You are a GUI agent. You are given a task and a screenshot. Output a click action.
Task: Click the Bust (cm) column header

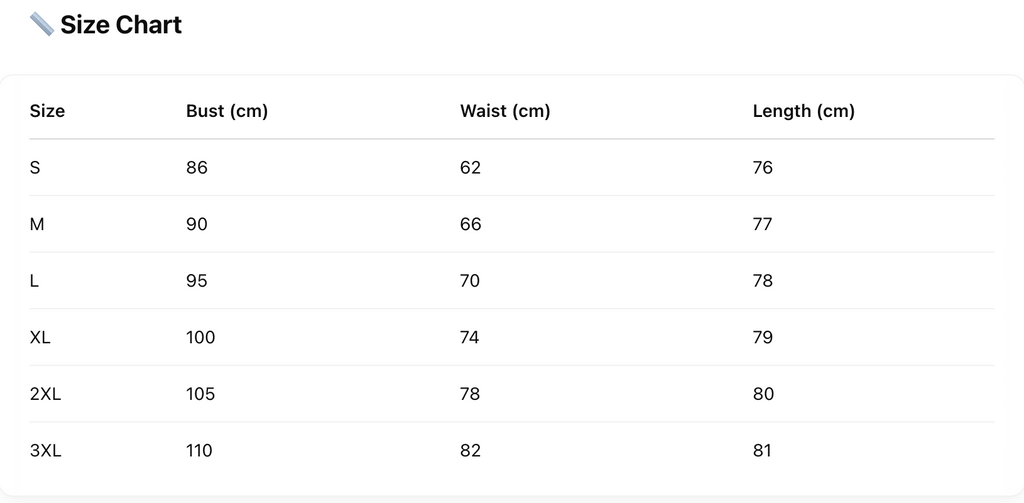(227, 111)
